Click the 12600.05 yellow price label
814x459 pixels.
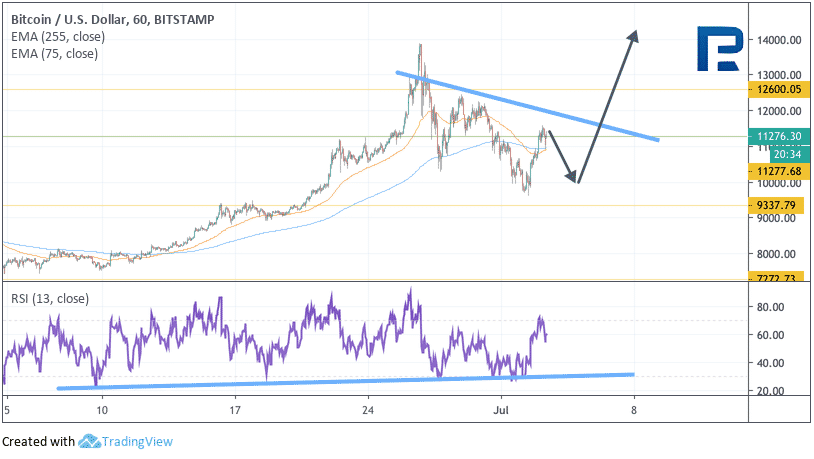[779, 89]
